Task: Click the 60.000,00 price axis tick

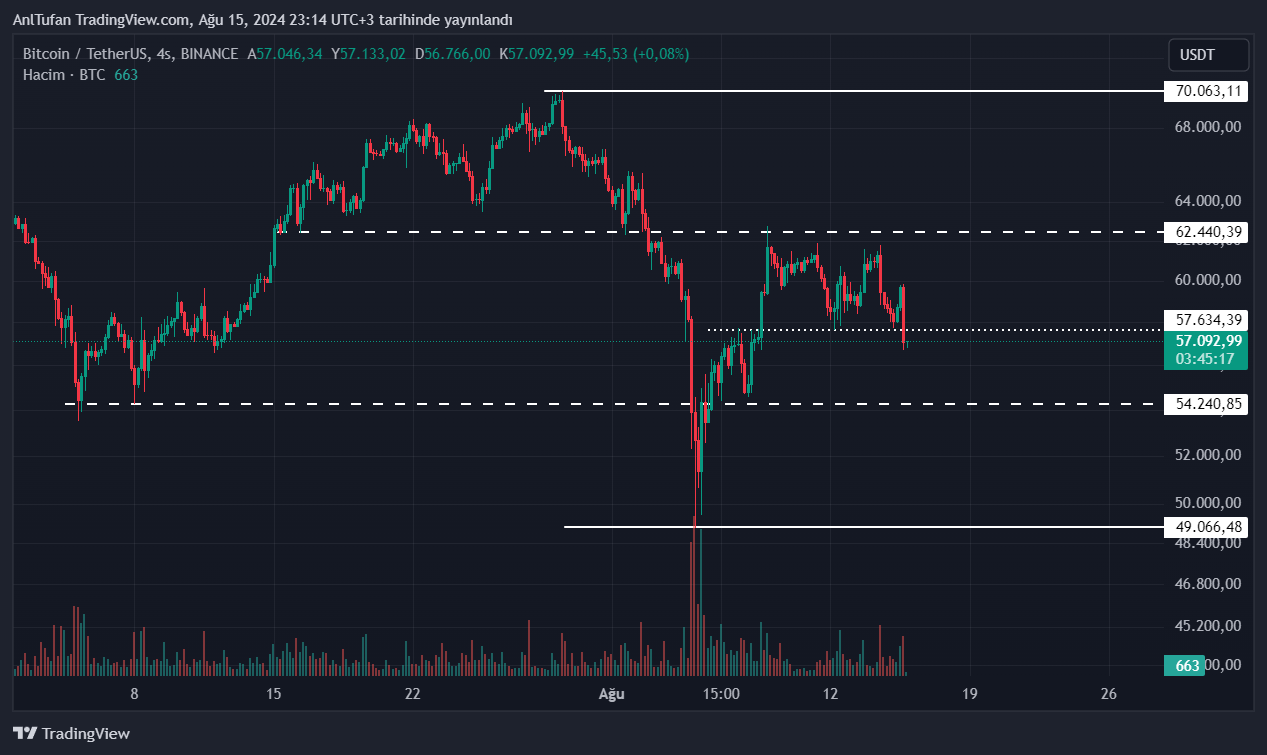Action: [1208, 280]
